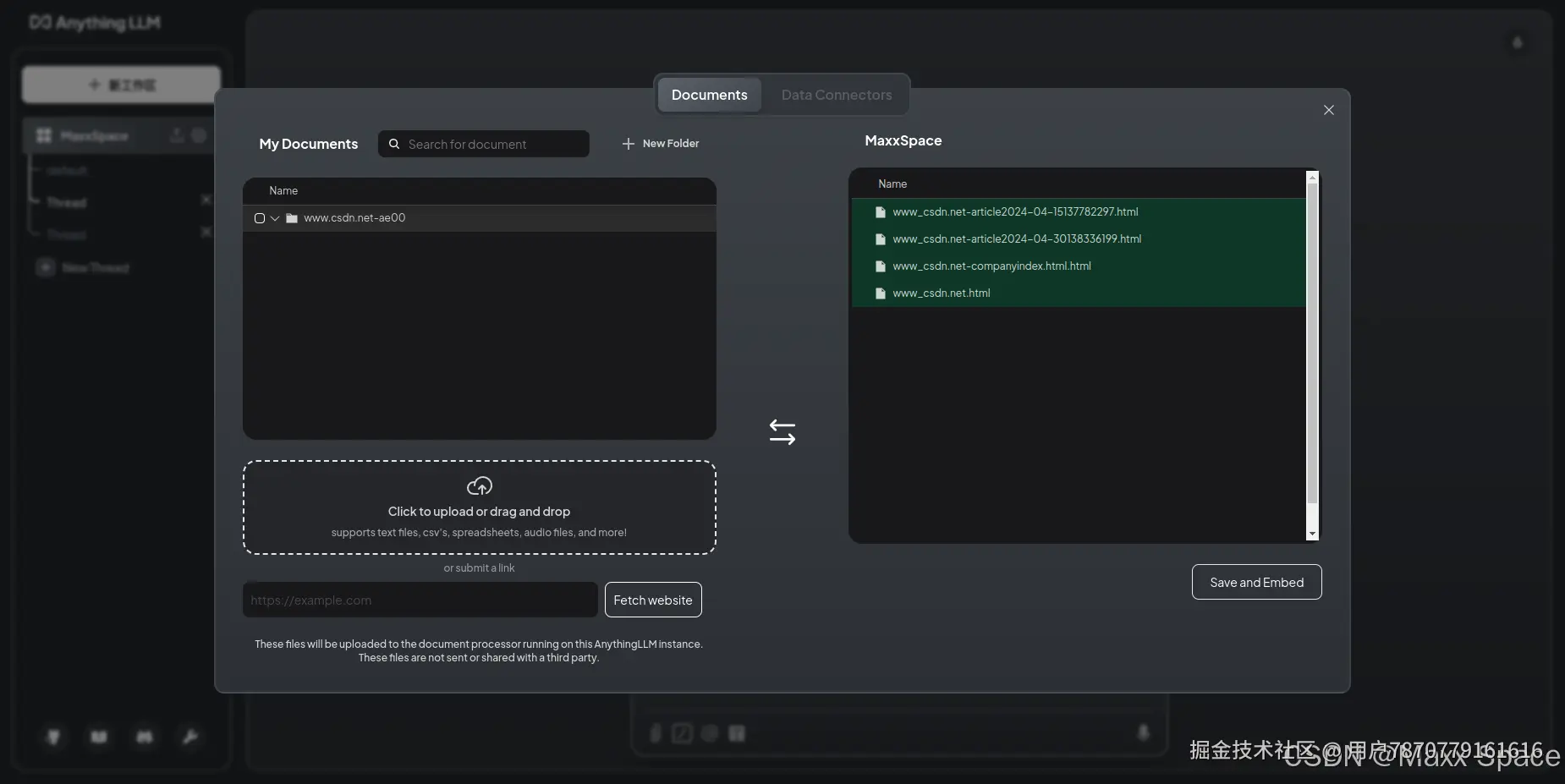This screenshot has height=784, width=1565.
Task: Close the documents dialog with the X
Action: tap(1329, 110)
